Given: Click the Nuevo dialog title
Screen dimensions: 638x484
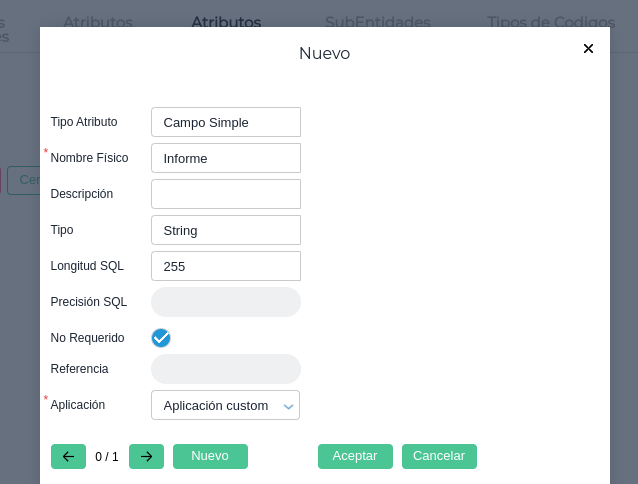Looking at the screenshot, I should [324, 53].
